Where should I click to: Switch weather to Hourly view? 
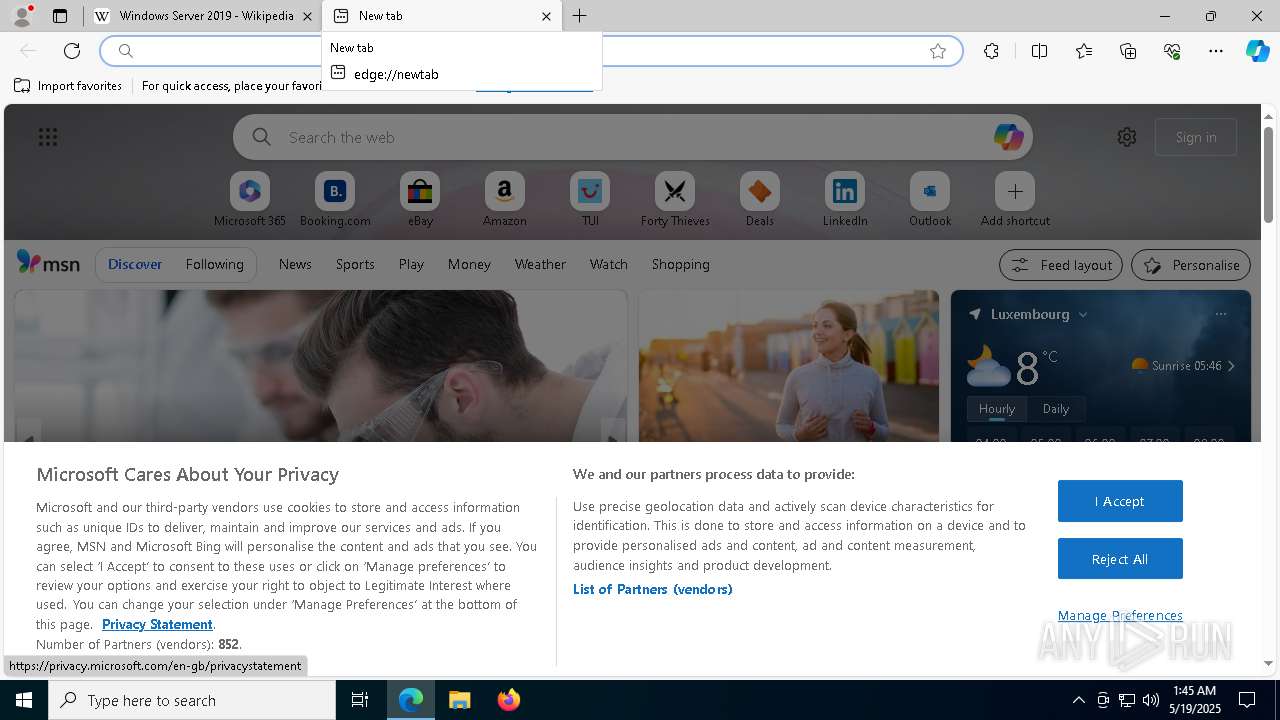pyautogui.click(x=997, y=409)
